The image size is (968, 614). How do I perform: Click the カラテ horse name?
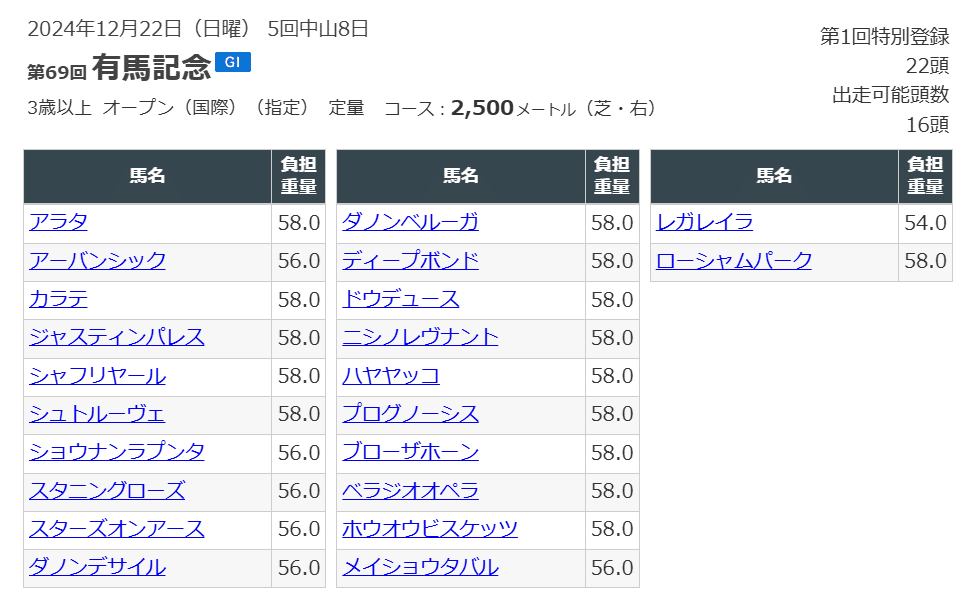point(59,299)
